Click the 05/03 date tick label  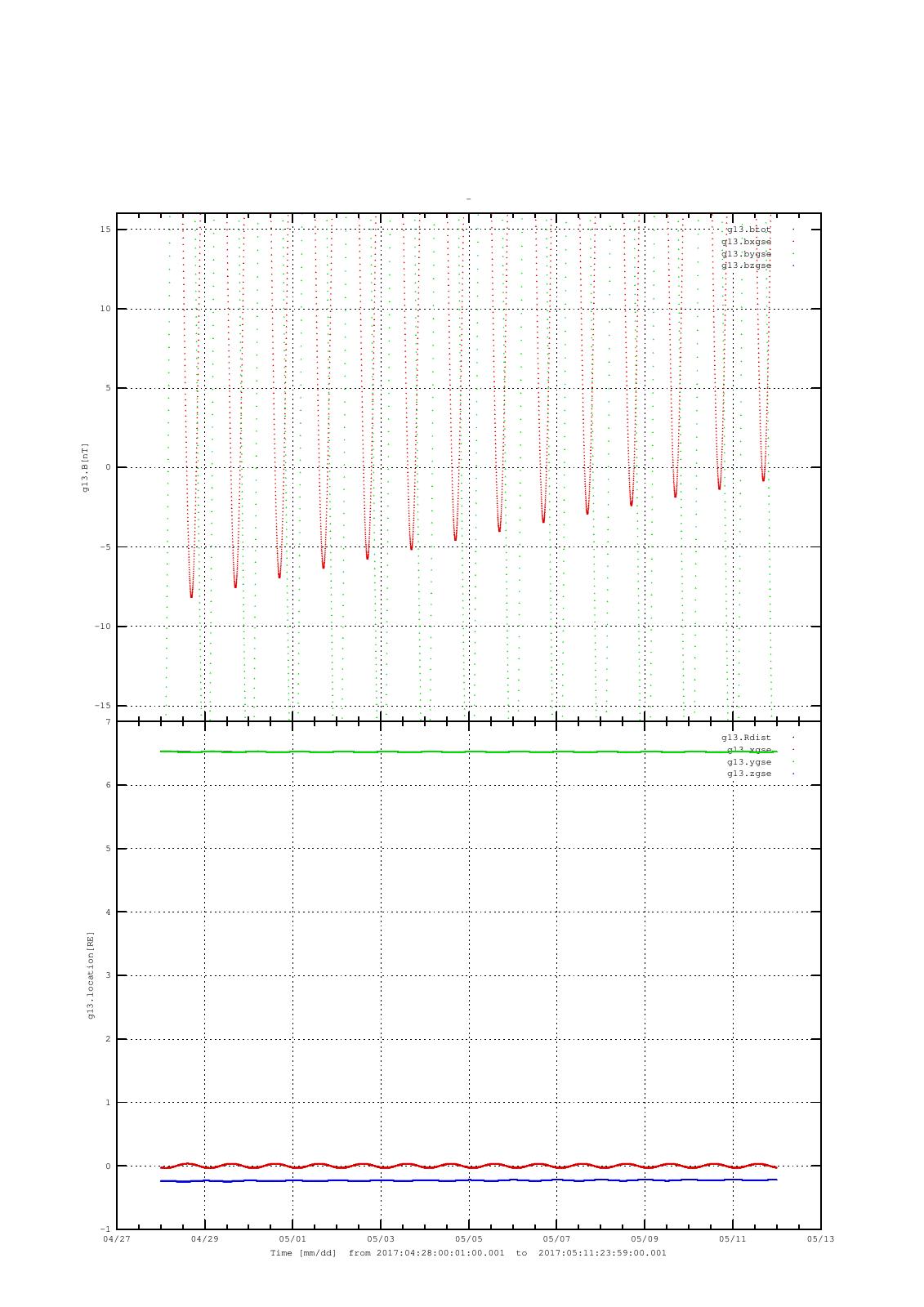point(381,1239)
